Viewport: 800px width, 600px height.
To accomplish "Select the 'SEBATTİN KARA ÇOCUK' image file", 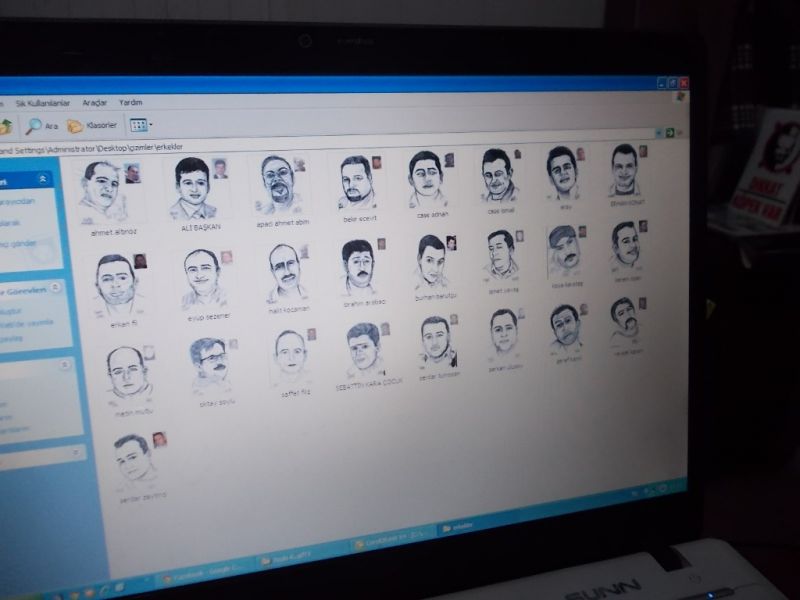I will (x=364, y=352).
